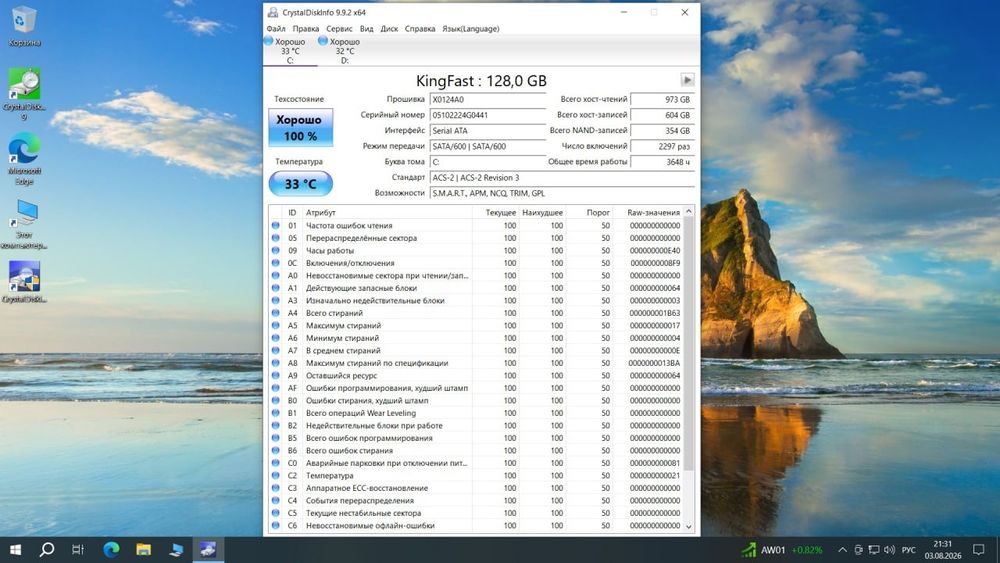Screen dimensions: 1000x563
Task: Show hidden tray icons chevron
Action: pyautogui.click(x=842, y=550)
